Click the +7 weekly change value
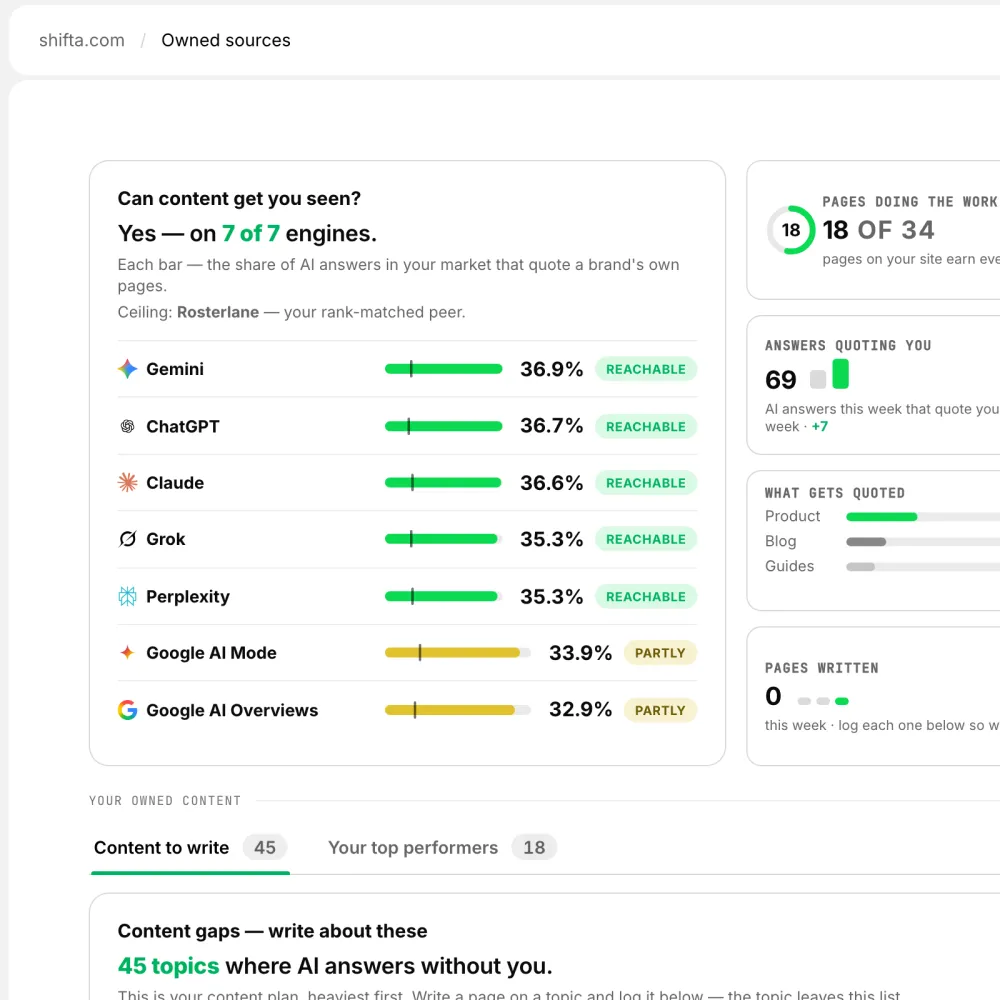Viewport: 1000px width, 1000px height. pyautogui.click(x=820, y=426)
